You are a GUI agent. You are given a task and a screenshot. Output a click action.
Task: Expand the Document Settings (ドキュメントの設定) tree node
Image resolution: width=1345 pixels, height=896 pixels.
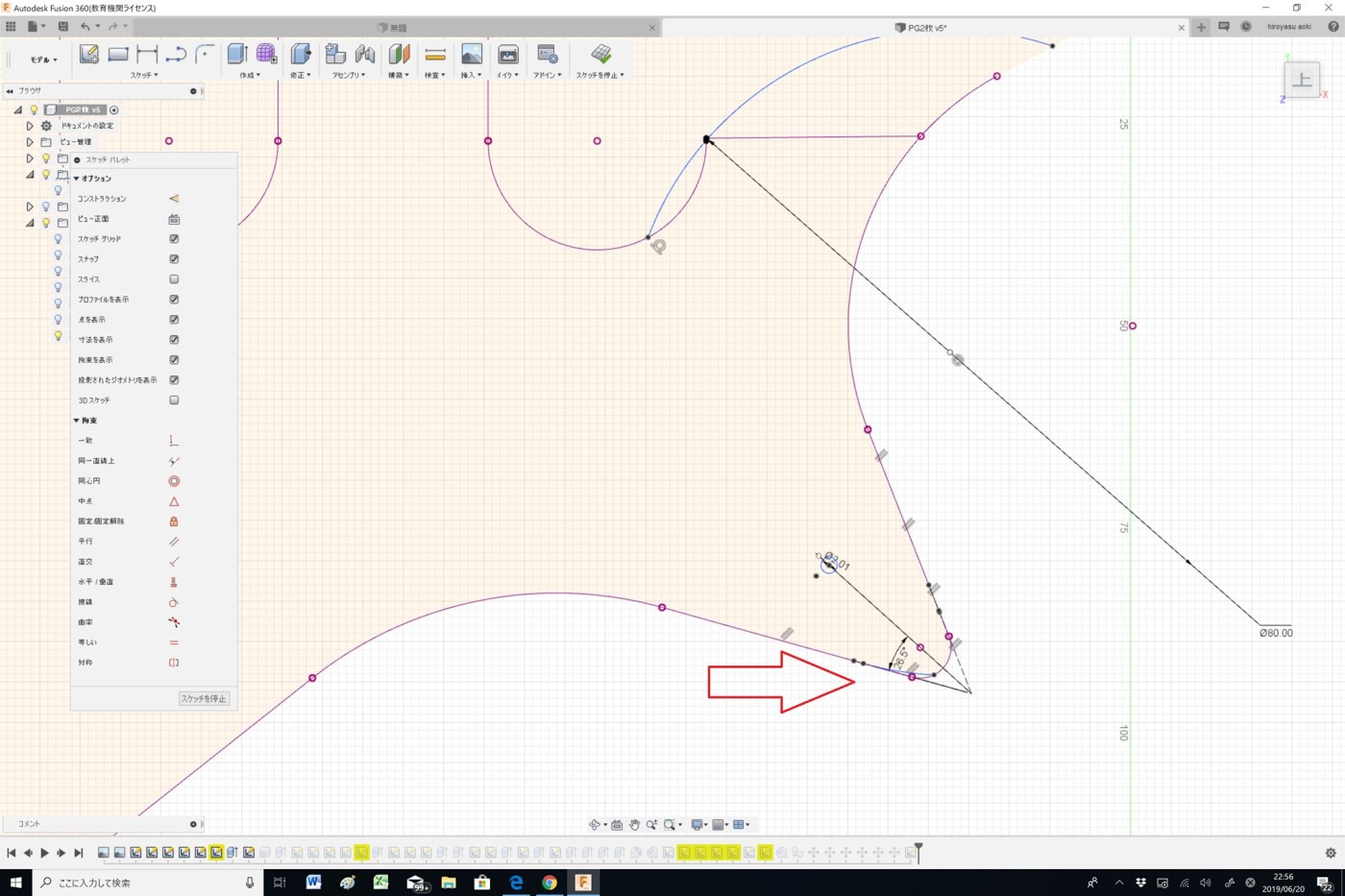pos(30,126)
